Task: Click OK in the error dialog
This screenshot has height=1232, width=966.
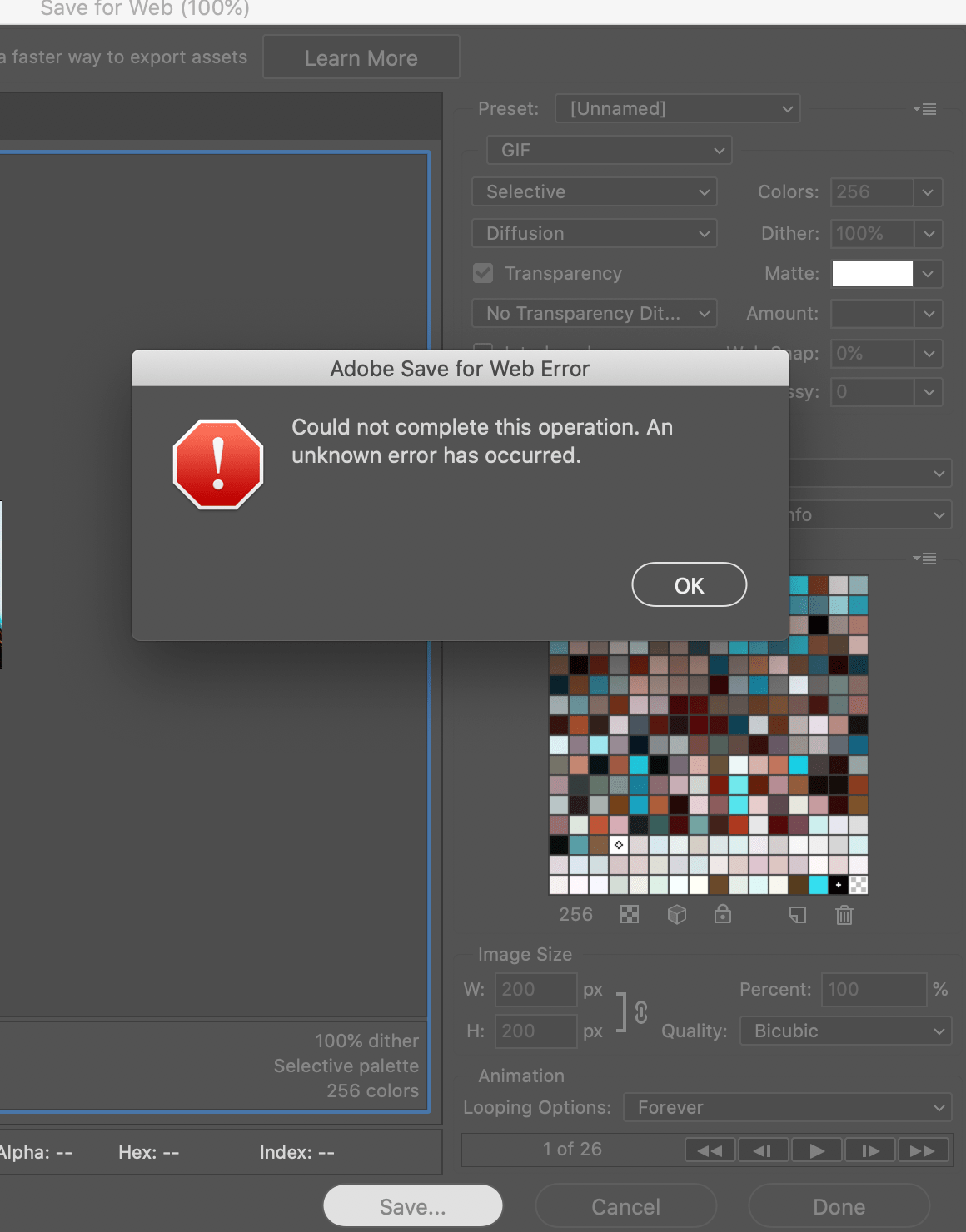Action: (x=689, y=585)
